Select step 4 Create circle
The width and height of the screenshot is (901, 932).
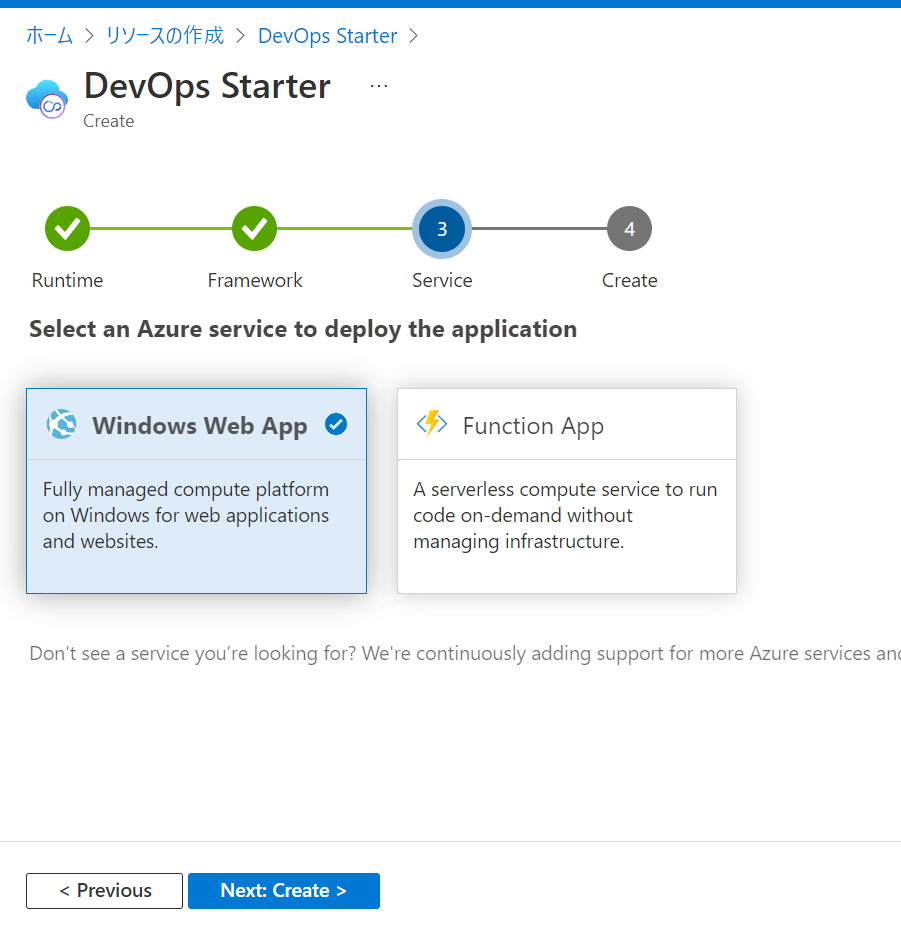(x=629, y=229)
